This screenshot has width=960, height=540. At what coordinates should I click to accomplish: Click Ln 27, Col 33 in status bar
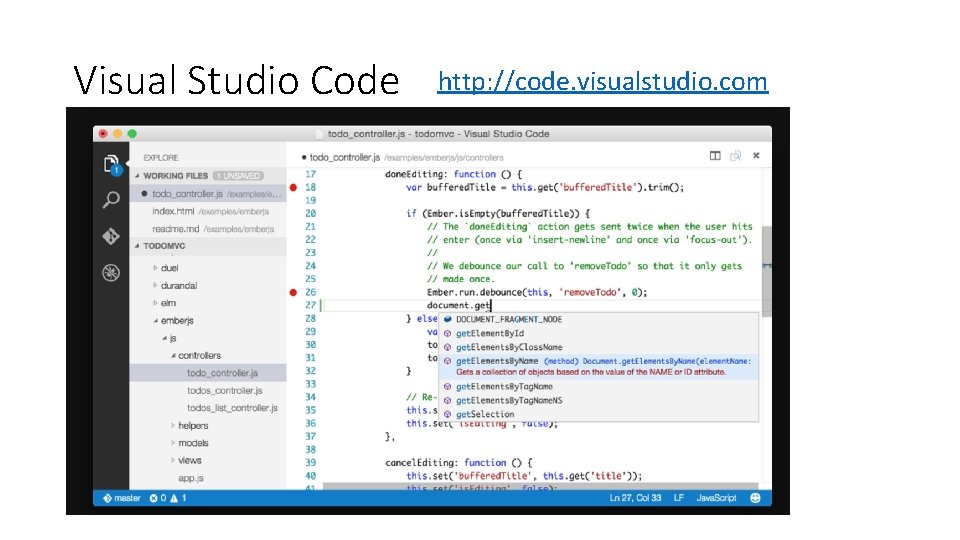click(635, 498)
